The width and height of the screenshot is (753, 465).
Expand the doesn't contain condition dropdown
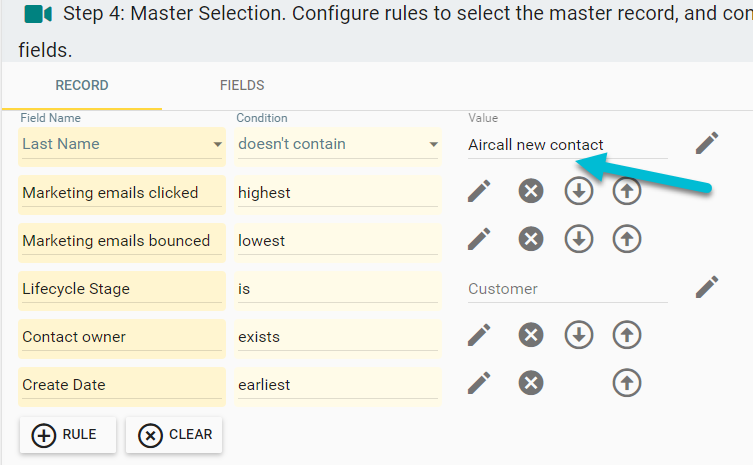pos(433,145)
